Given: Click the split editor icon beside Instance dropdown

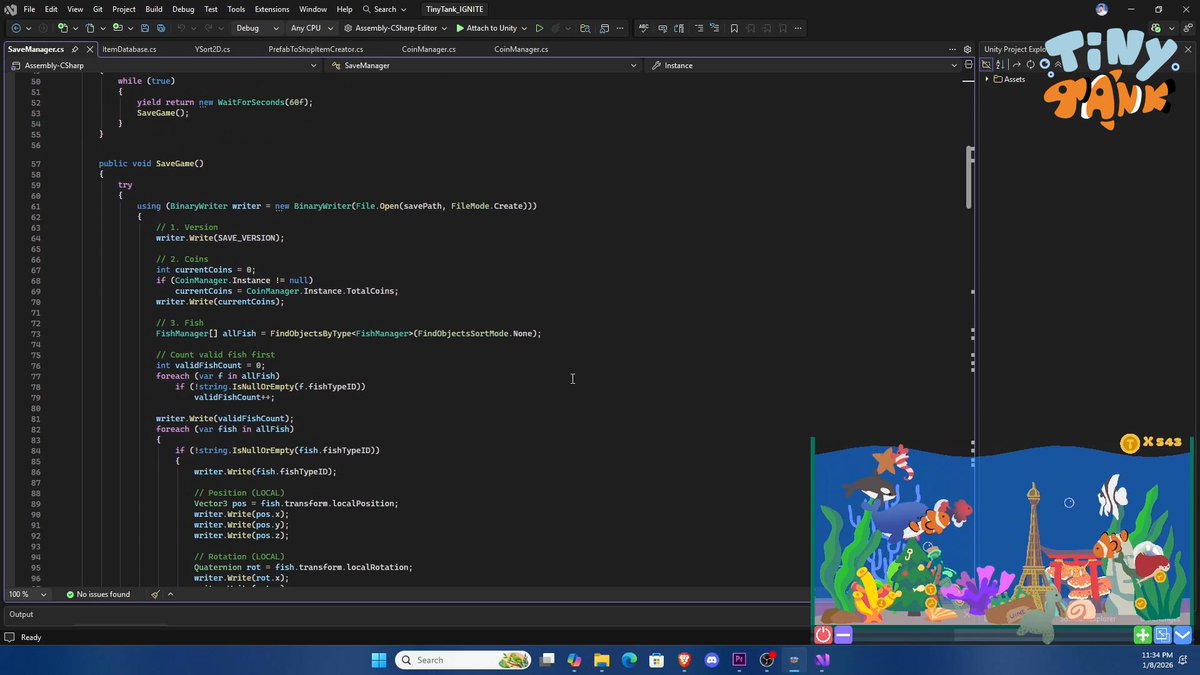Looking at the screenshot, I should (x=968, y=65).
